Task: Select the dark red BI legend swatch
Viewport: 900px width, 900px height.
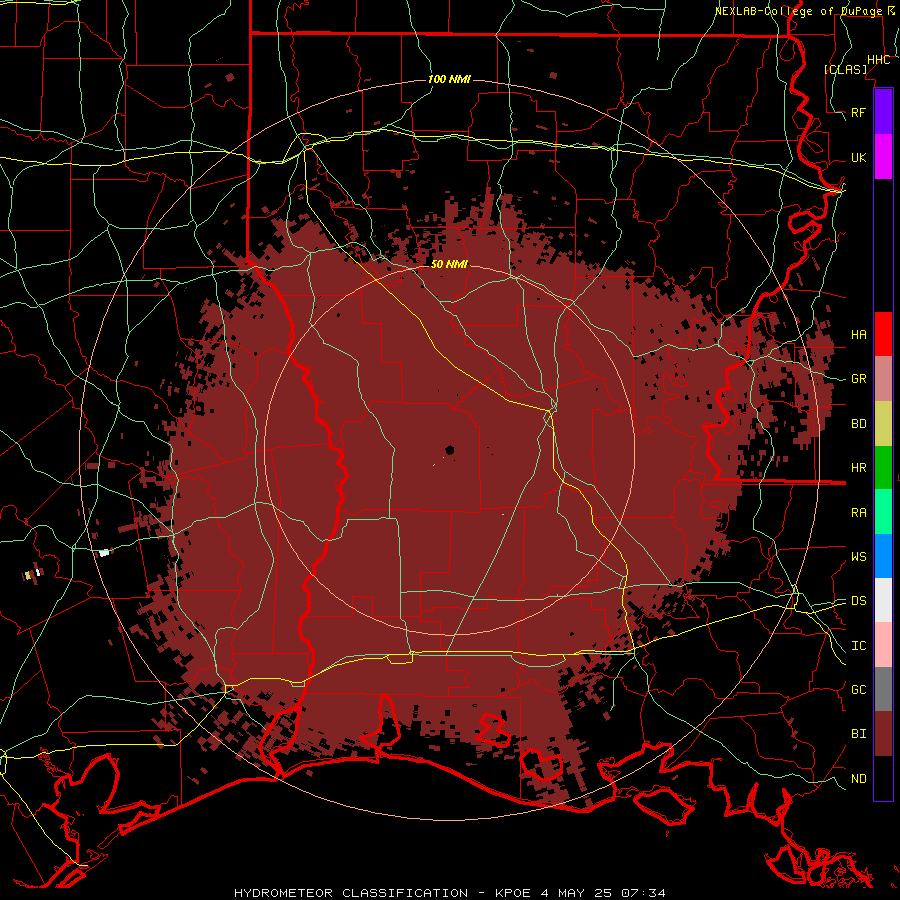Action: click(x=883, y=734)
